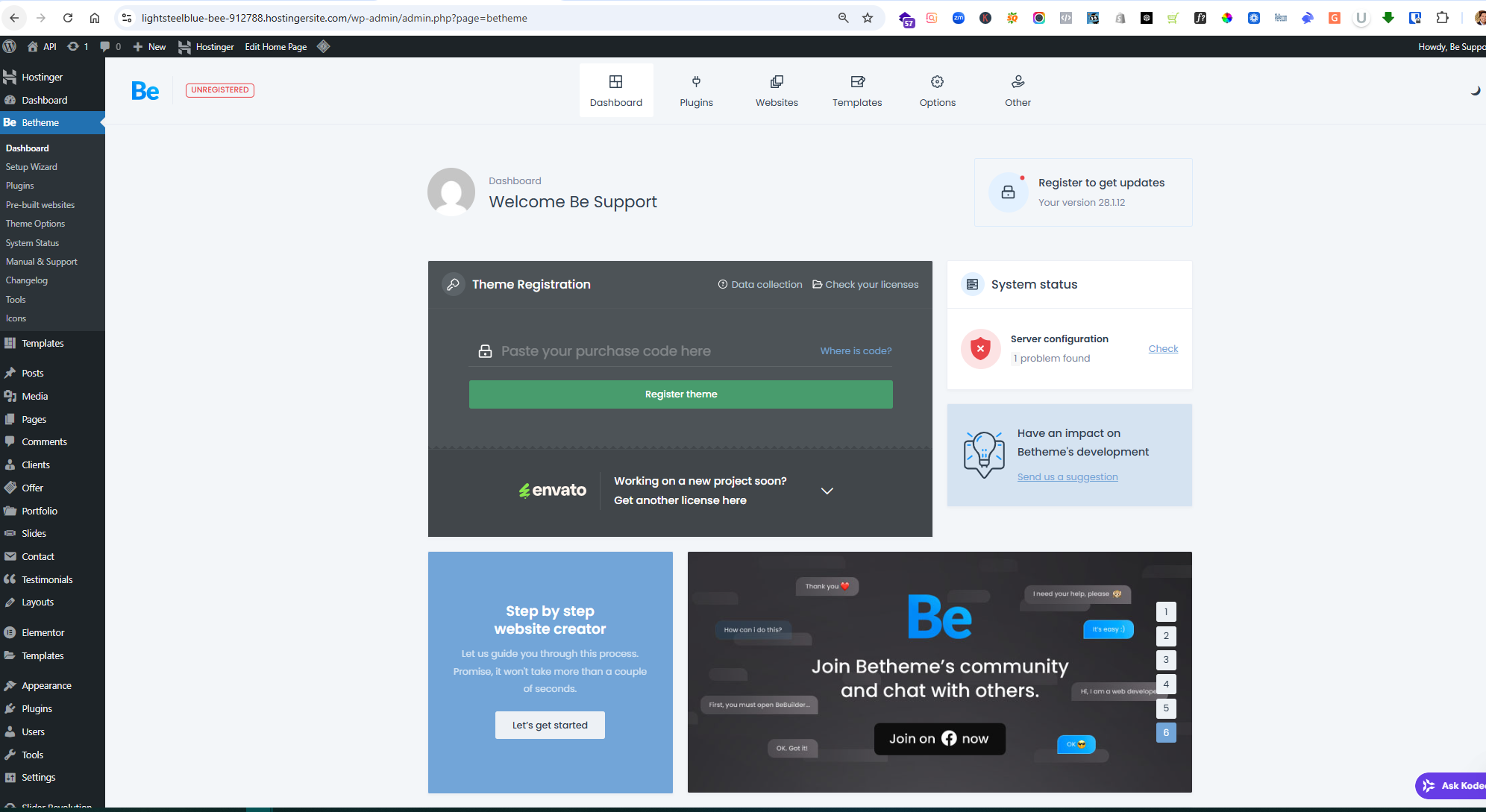Open Theme Options in Betheme submenu
Image resolution: width=1486 pixels, height=812 pixels.
pos(35,224)
